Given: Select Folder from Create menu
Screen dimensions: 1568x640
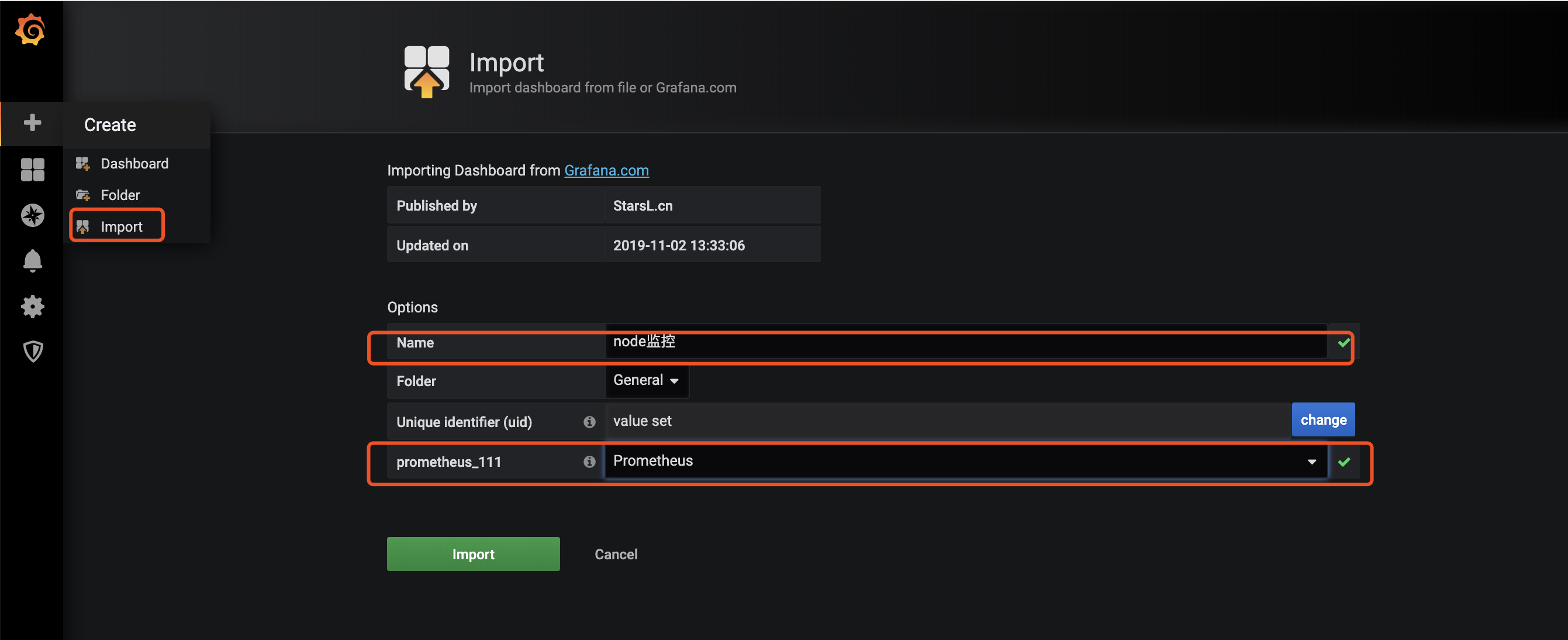Looking at the screenshot, I should click(x=120, y=195).
